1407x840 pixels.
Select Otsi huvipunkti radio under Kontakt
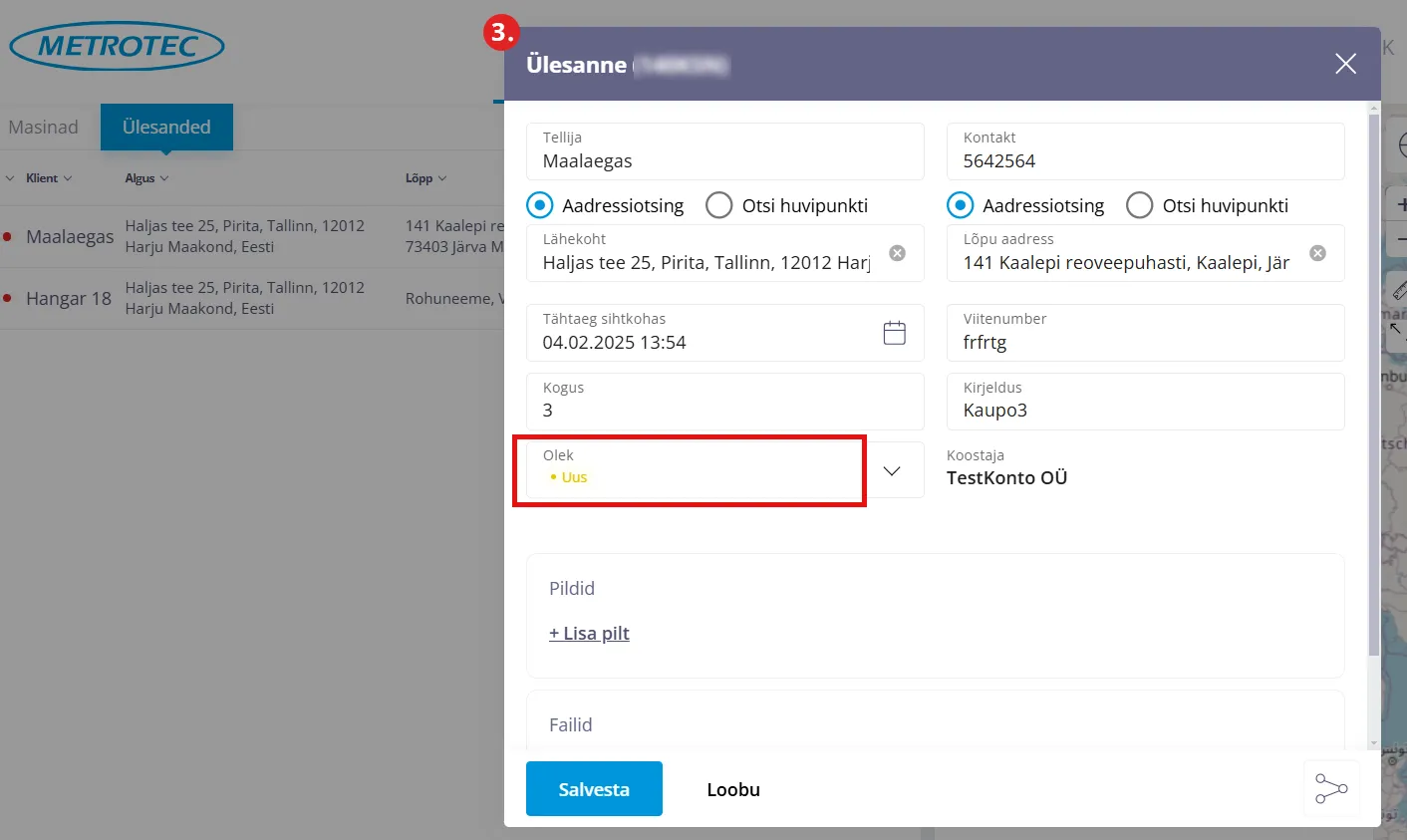click(1139, 205)
